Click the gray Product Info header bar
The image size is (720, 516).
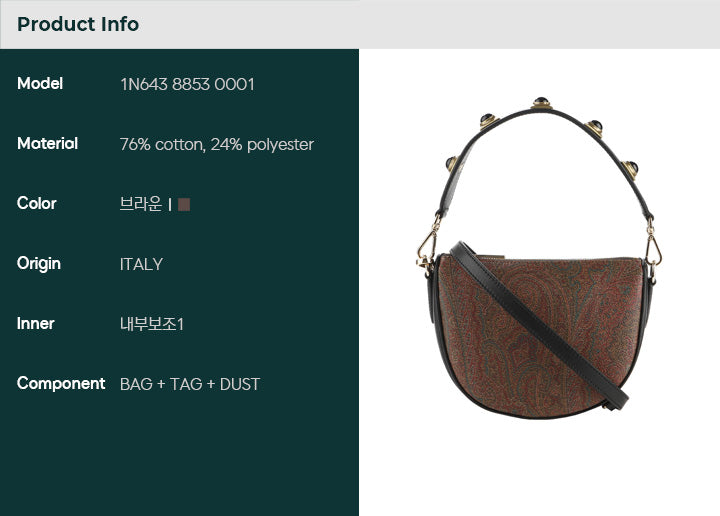click(360, 24)
